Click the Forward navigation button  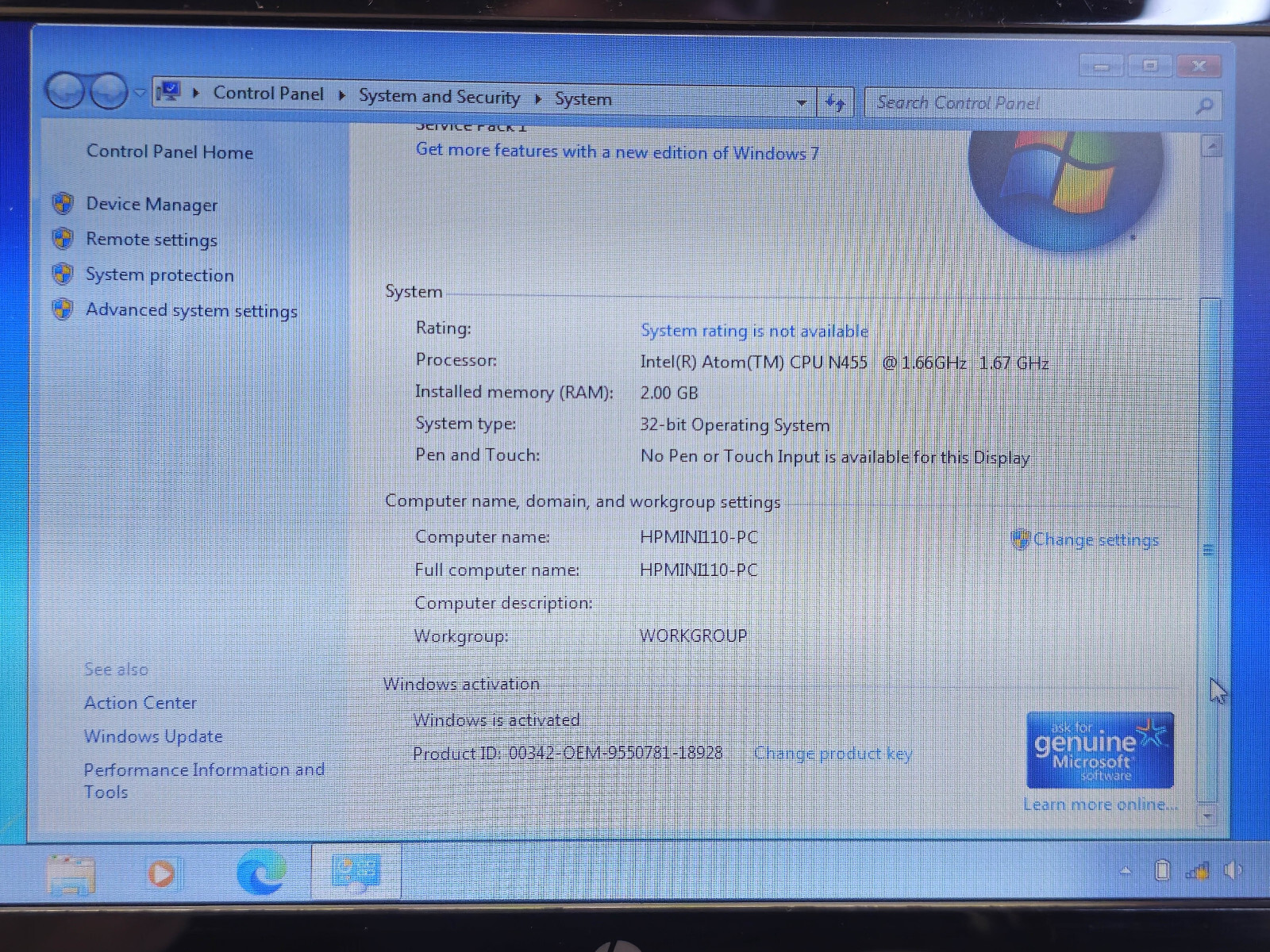(109, 92)
